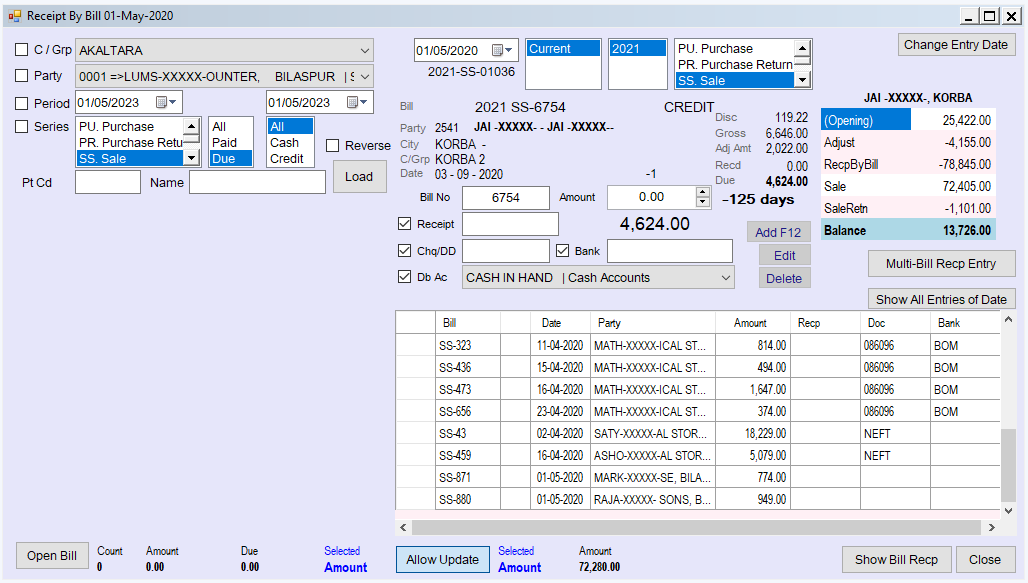The image size is (1028, 583).
Task: Uncheck the Chq/DD checkbox
Action: point(405,251)
